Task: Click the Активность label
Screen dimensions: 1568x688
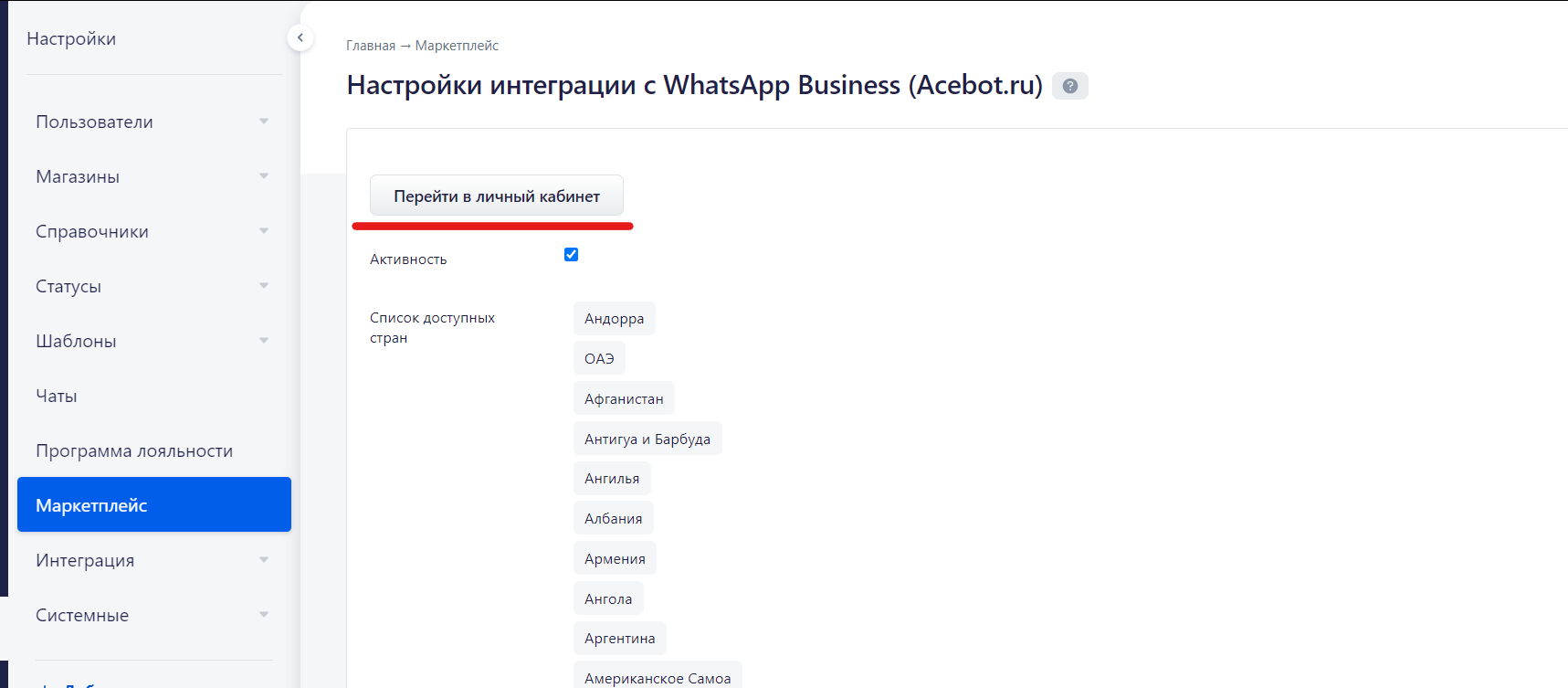Action: (x=408, y=259)
